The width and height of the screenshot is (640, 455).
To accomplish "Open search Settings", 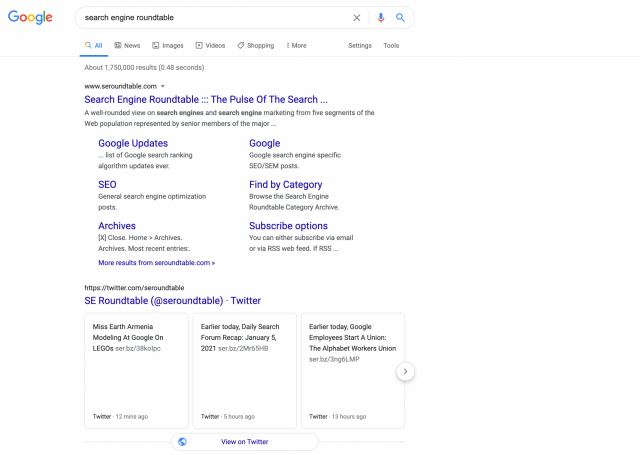I will tap(360, 45).
